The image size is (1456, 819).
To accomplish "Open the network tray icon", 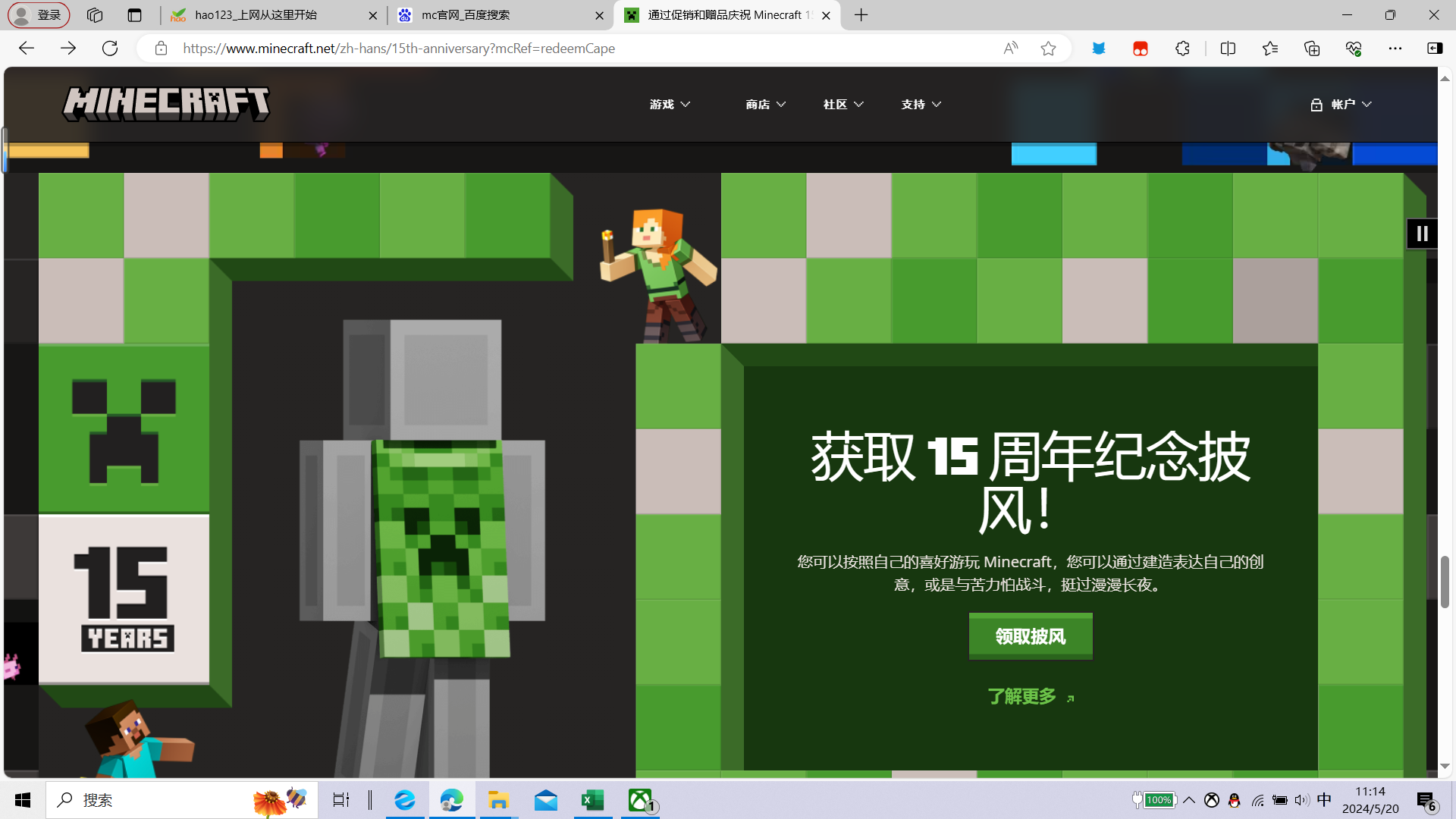I will (x=1257, y=800).
